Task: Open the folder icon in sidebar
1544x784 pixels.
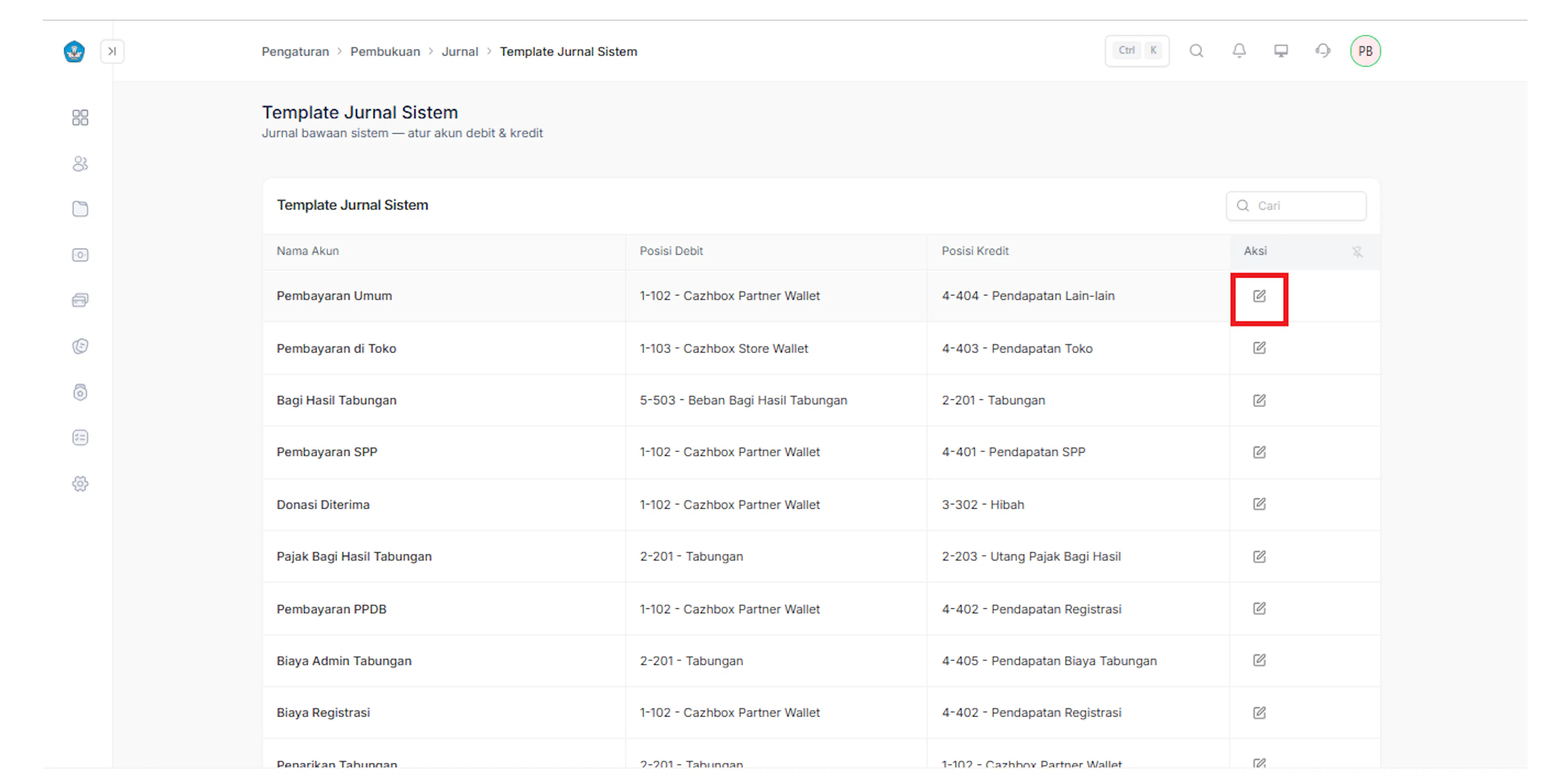Action: click(x=80, y=209)
